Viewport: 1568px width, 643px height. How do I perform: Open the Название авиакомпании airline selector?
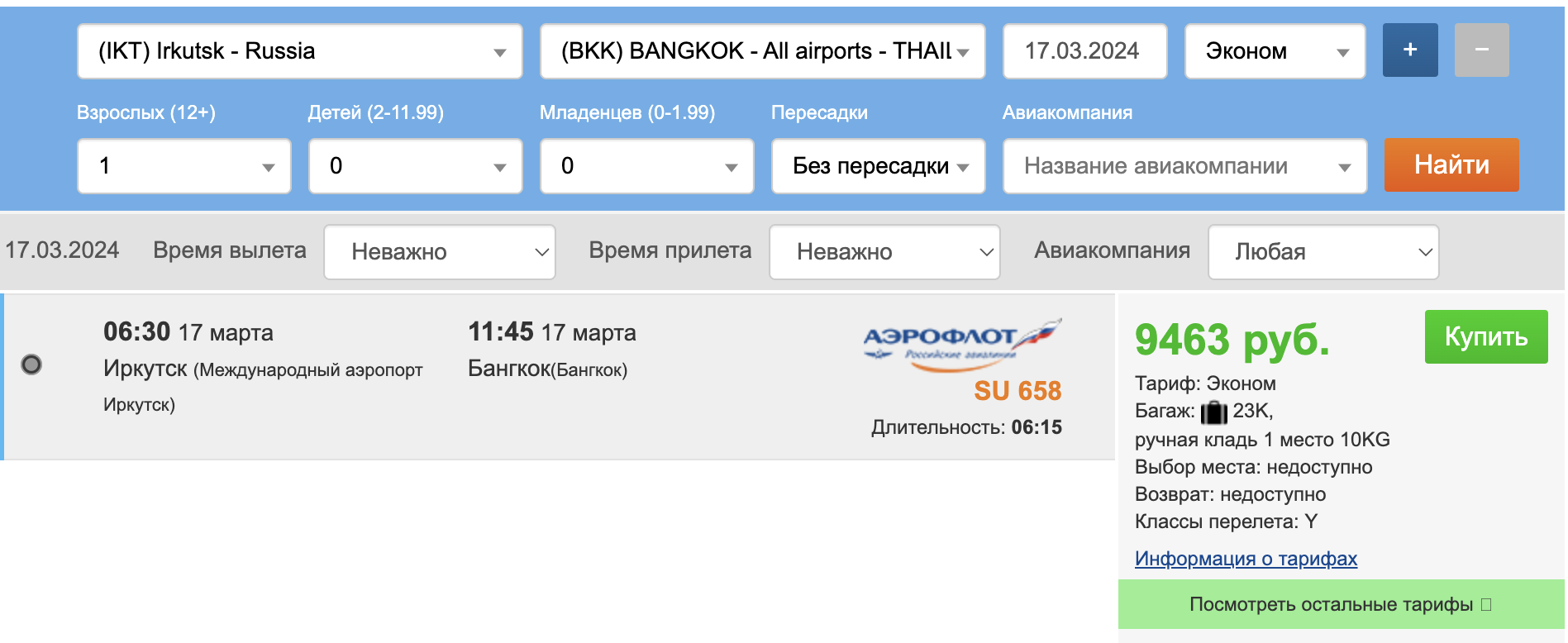(x=1185, y=166)
